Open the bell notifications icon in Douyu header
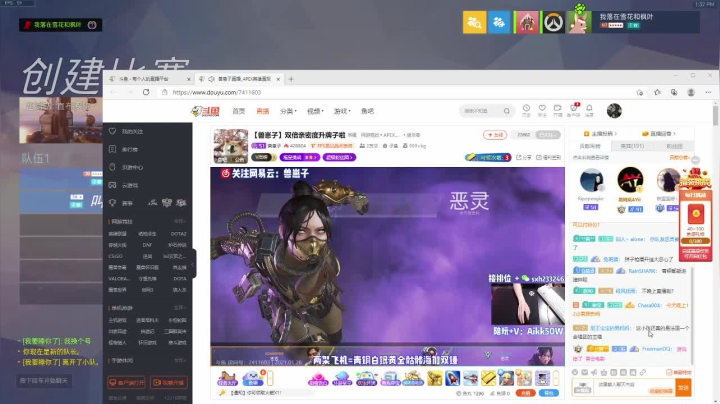Viewport: 720px width, 404px height. pos(589,110)
